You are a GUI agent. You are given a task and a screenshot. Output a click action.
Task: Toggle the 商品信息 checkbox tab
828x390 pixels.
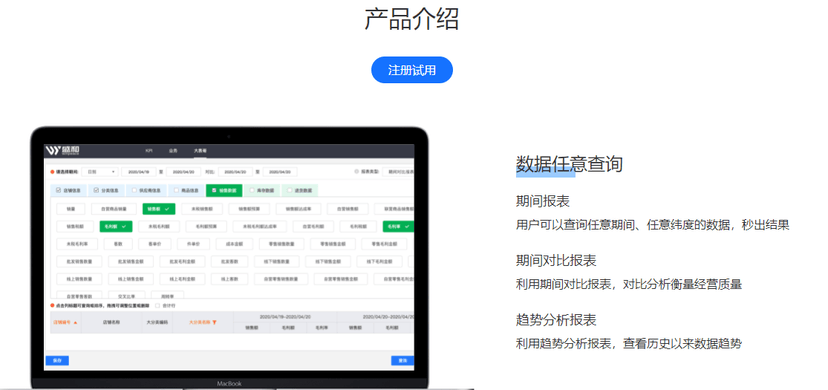[x=185, y=190]
